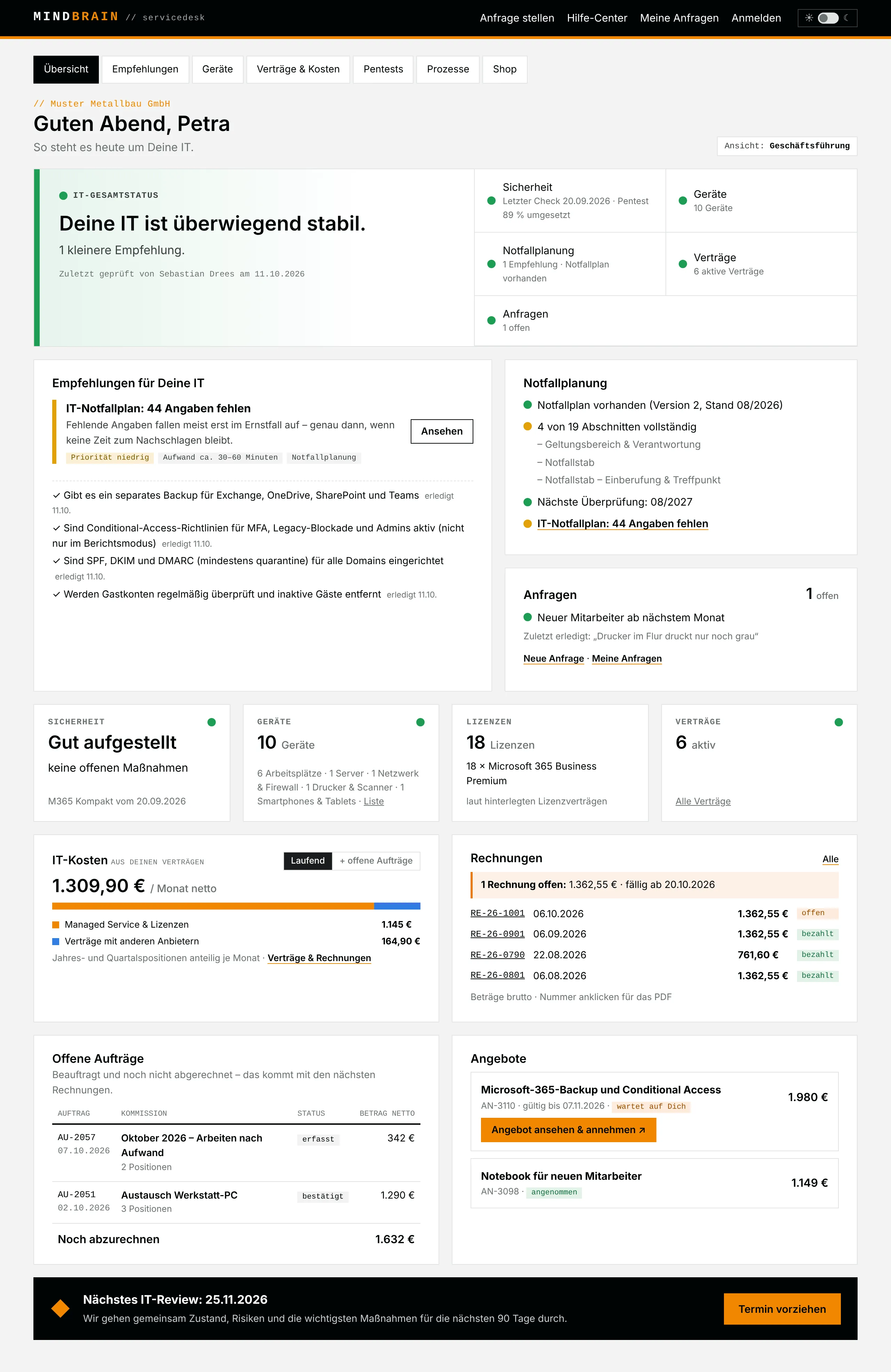Open Anfrage stellen in top navigation

point(517,18)
